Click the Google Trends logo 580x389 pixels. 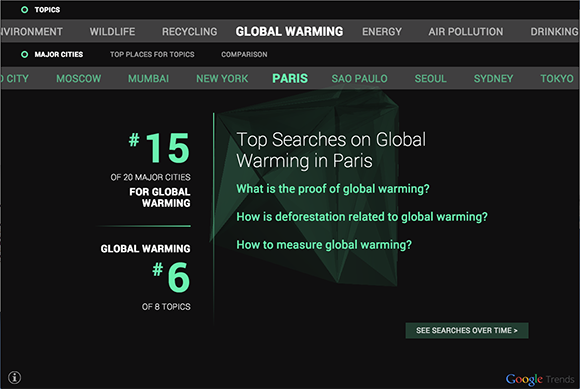point(540,379)
